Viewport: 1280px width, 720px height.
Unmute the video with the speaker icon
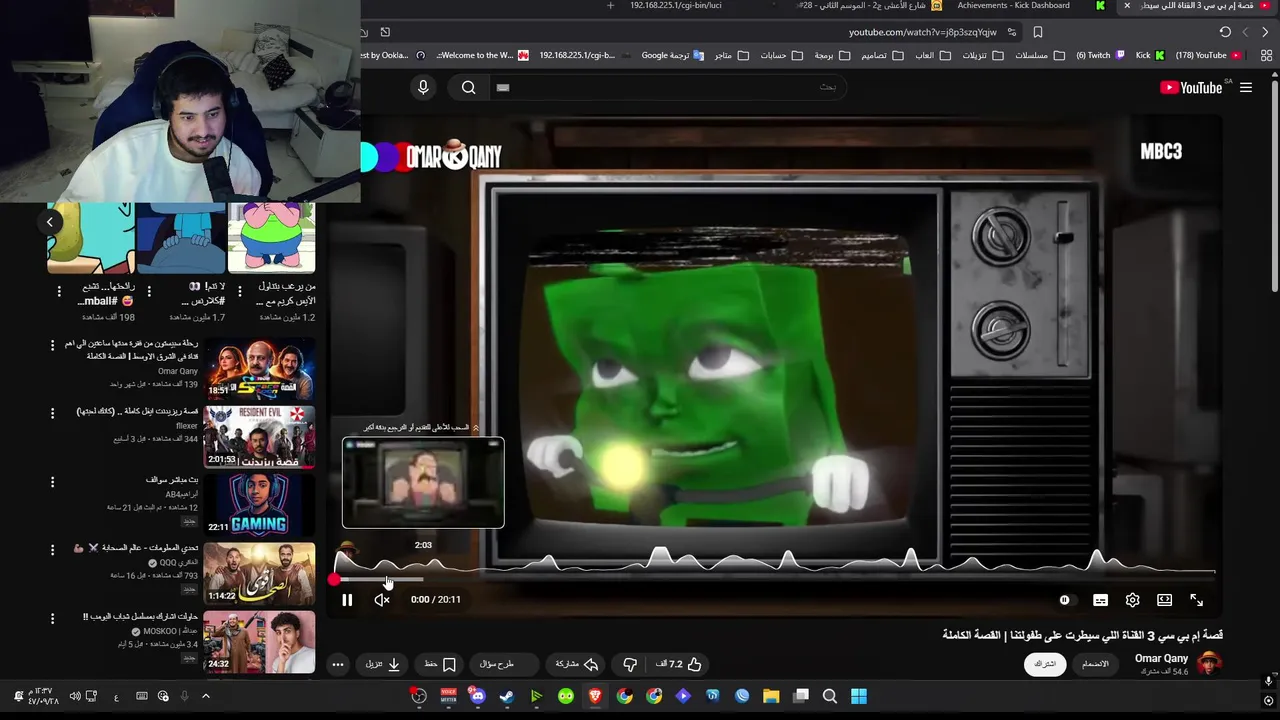(x=382, y=600)
